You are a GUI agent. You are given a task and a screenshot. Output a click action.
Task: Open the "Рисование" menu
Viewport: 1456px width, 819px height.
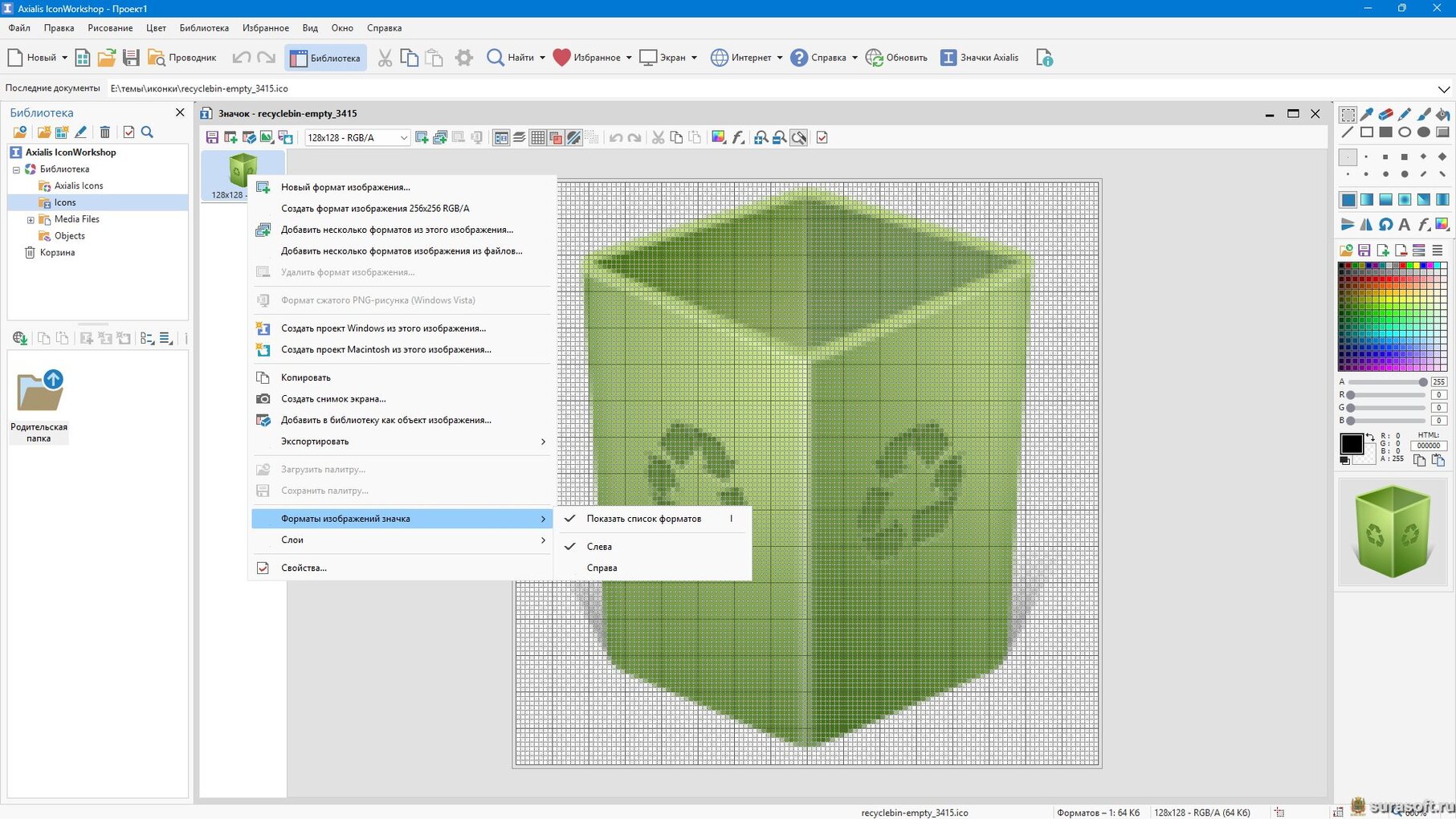110,28
